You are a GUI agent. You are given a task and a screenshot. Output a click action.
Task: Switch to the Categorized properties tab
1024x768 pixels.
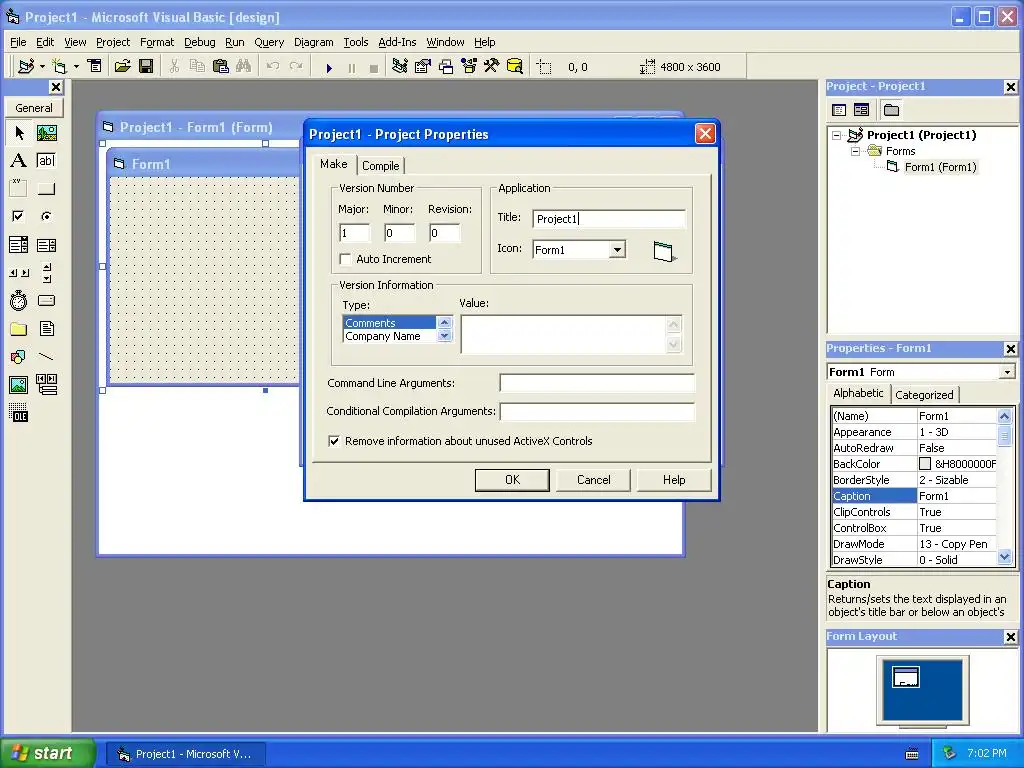click(924, 394)
